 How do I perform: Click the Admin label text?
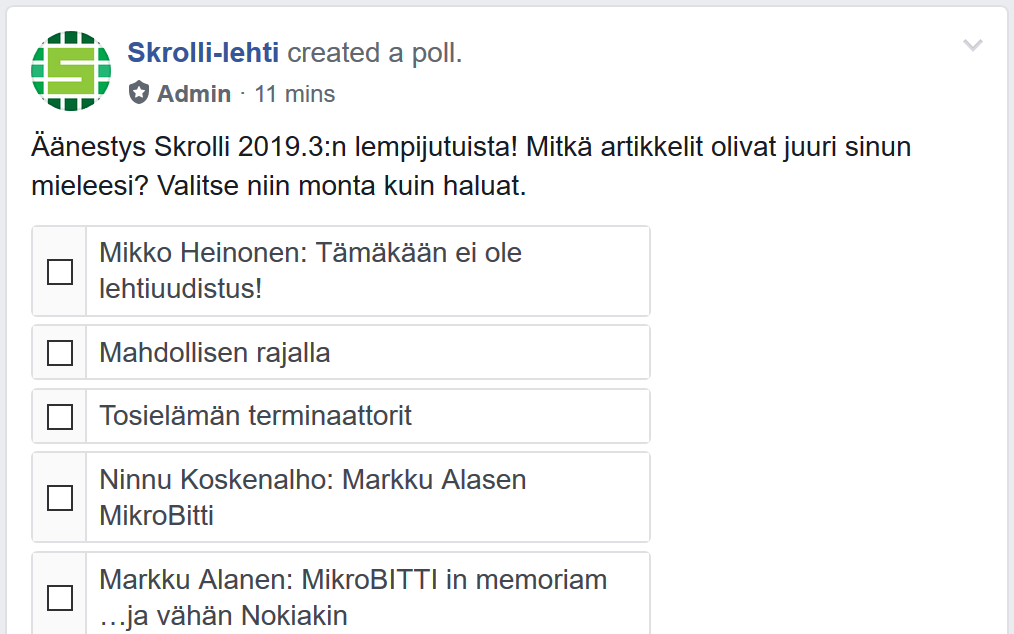[x=194, y=94]
